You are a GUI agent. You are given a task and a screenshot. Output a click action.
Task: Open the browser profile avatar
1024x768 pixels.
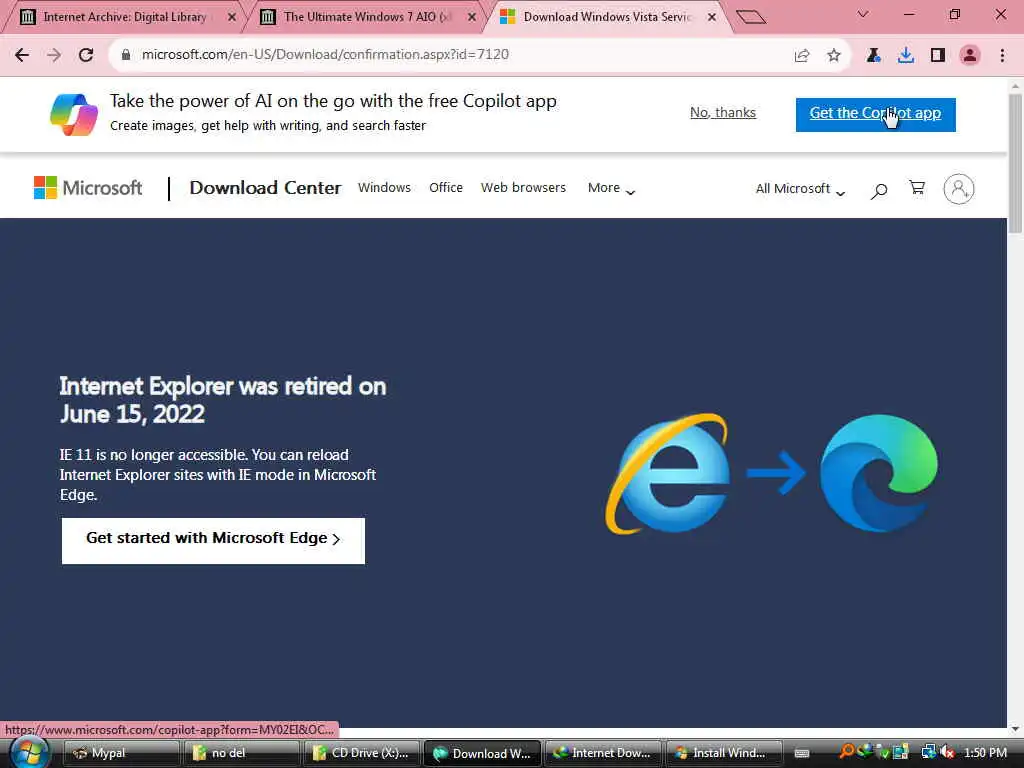click(x=970, y=56)
